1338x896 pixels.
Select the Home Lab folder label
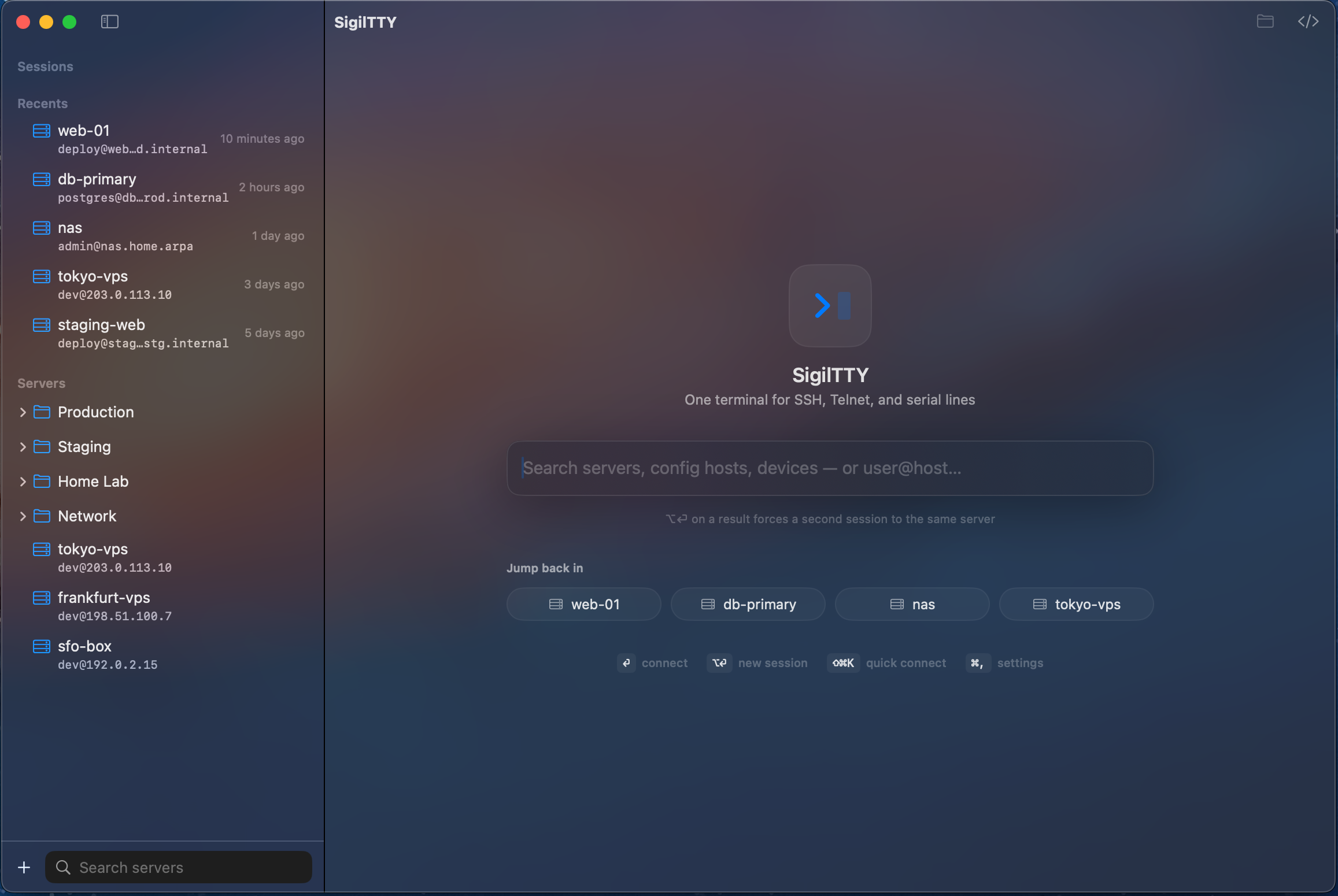pos(93,482)
